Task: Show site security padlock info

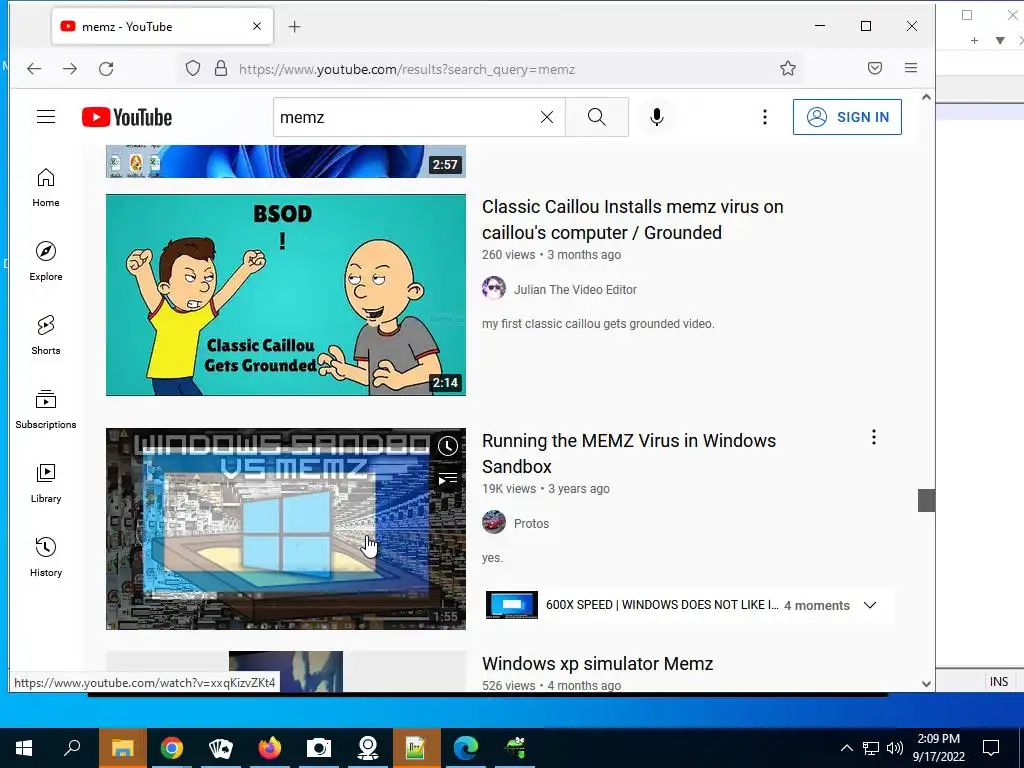Action: click(x=221, y=69)
